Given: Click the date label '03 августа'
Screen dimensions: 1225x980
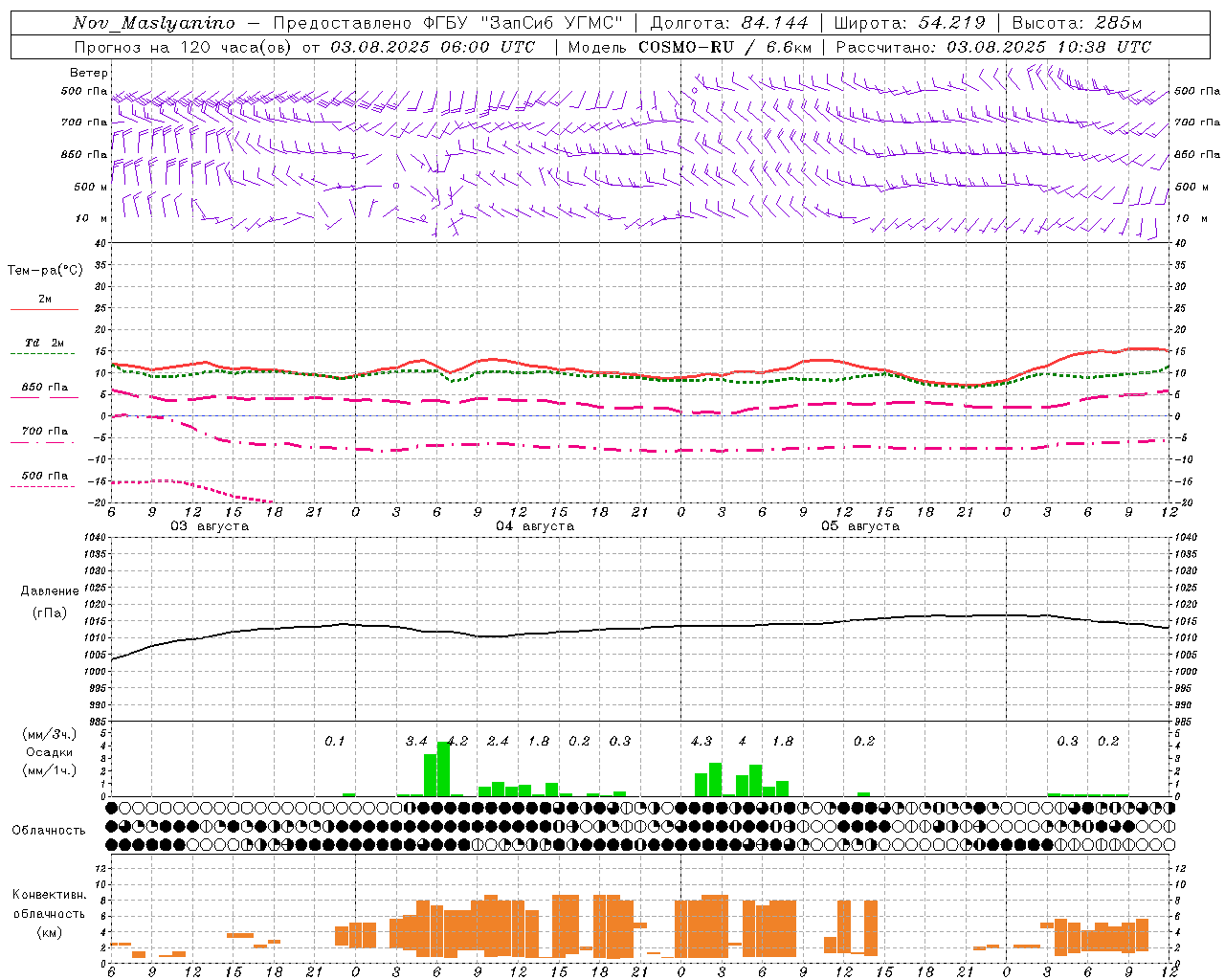Looking at the screenshot, I should 210,526.
